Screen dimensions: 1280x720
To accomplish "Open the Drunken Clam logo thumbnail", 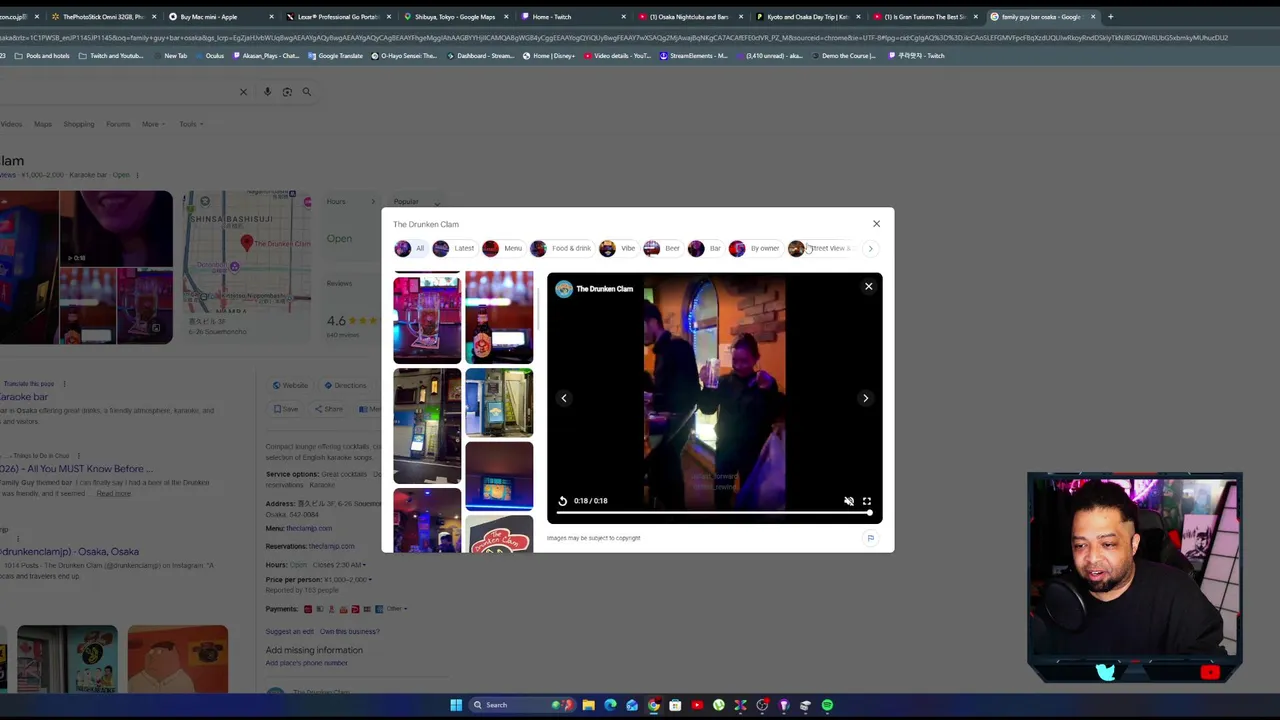I will (499, 534).
